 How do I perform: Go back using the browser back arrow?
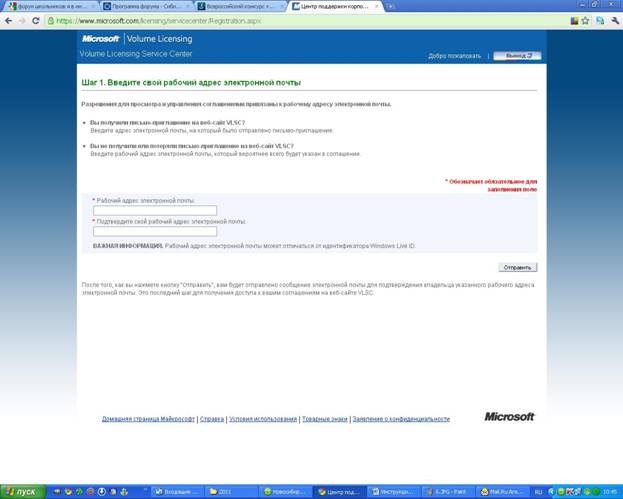pos(9,21)
